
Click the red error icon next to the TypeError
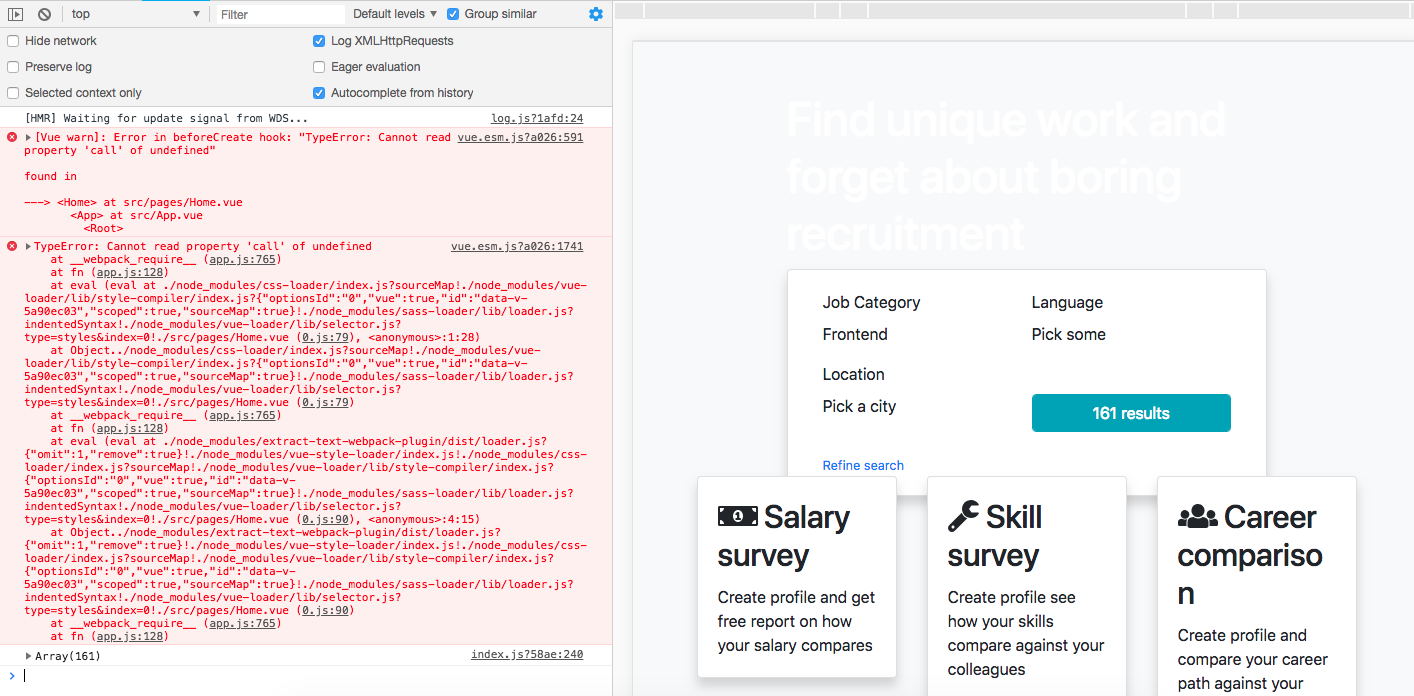tap(11, 245)
